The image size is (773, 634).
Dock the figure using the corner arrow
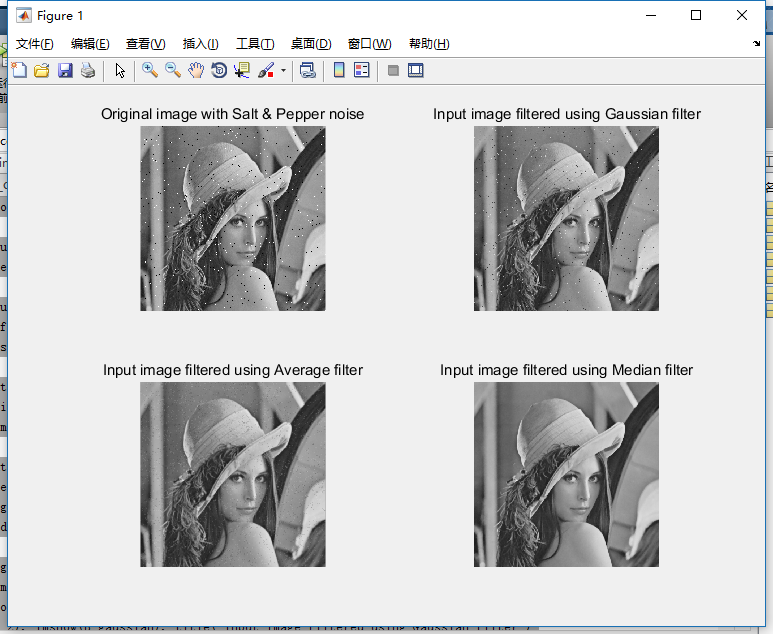pos(757,43)
